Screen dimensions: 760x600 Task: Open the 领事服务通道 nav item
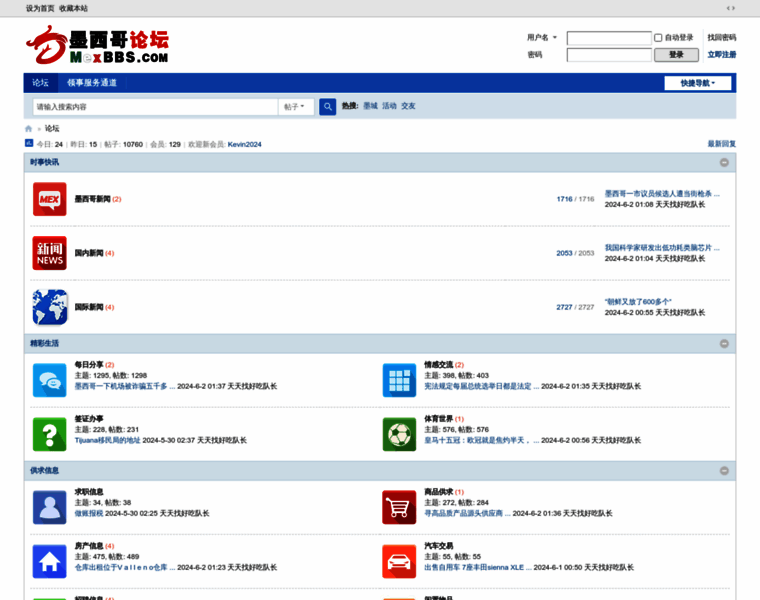point(92,83)
